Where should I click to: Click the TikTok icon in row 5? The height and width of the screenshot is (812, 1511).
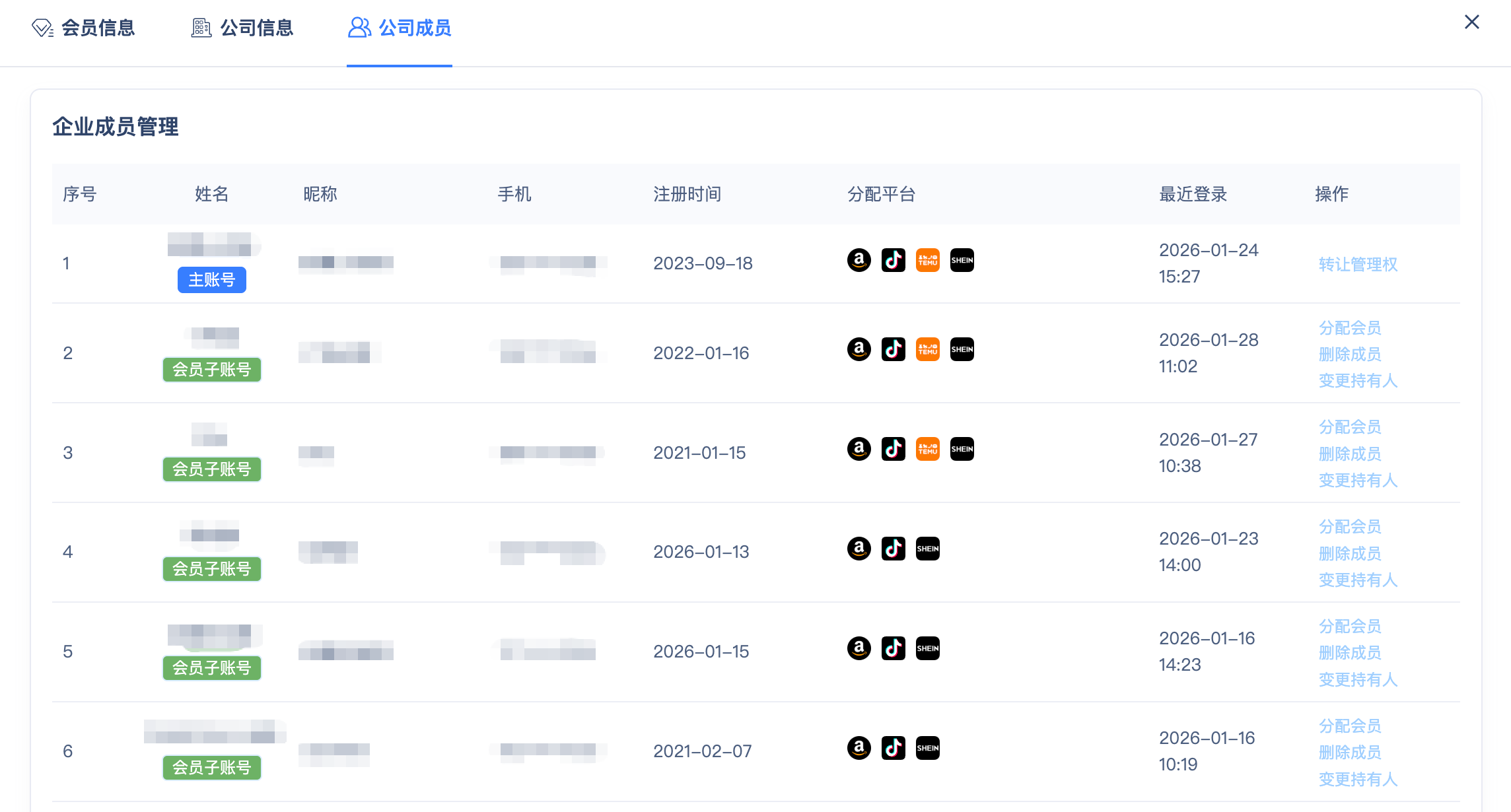click(893, 648)
